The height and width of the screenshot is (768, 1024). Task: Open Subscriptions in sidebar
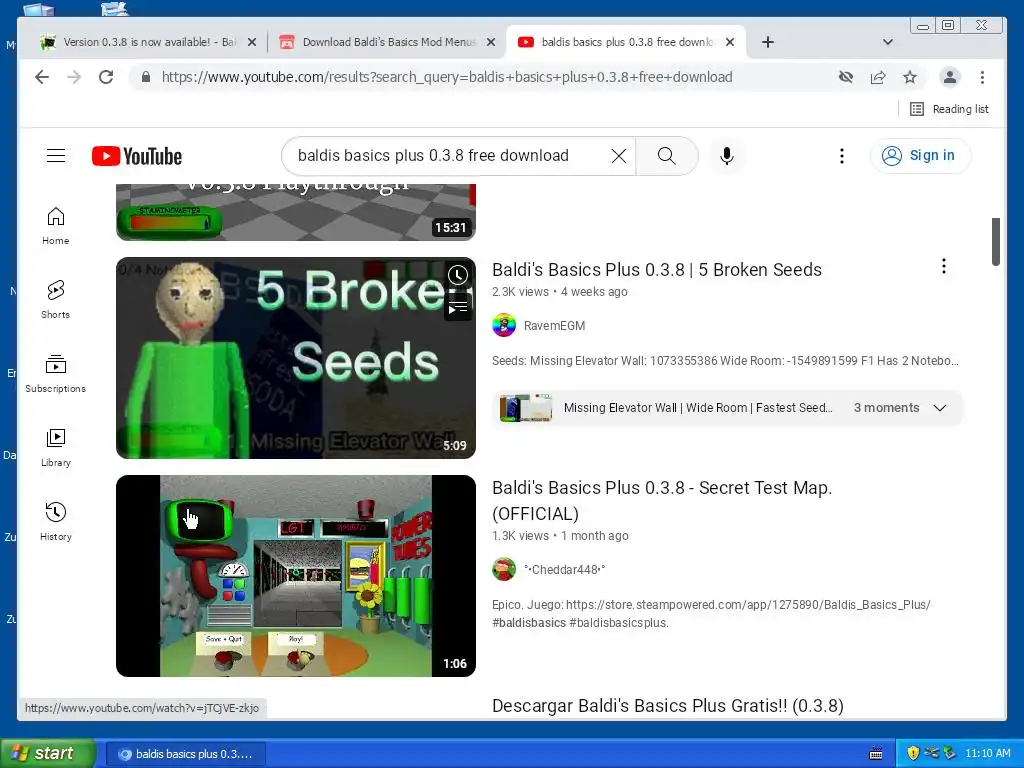coord(56,374)
